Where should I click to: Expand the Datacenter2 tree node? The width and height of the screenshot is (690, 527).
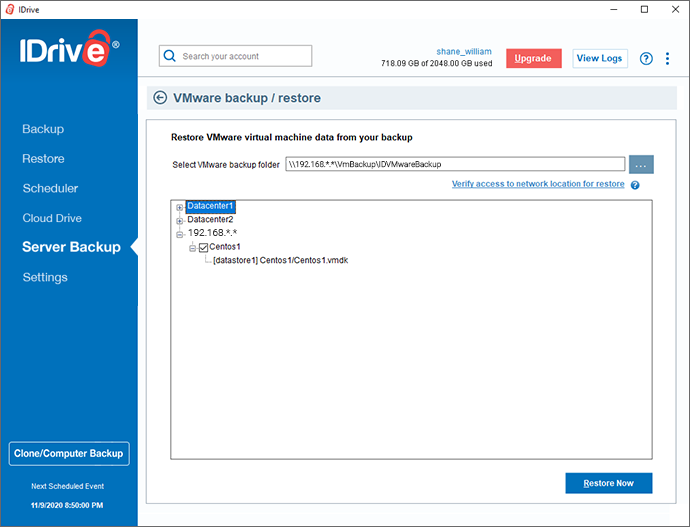(x=180, y=221)
